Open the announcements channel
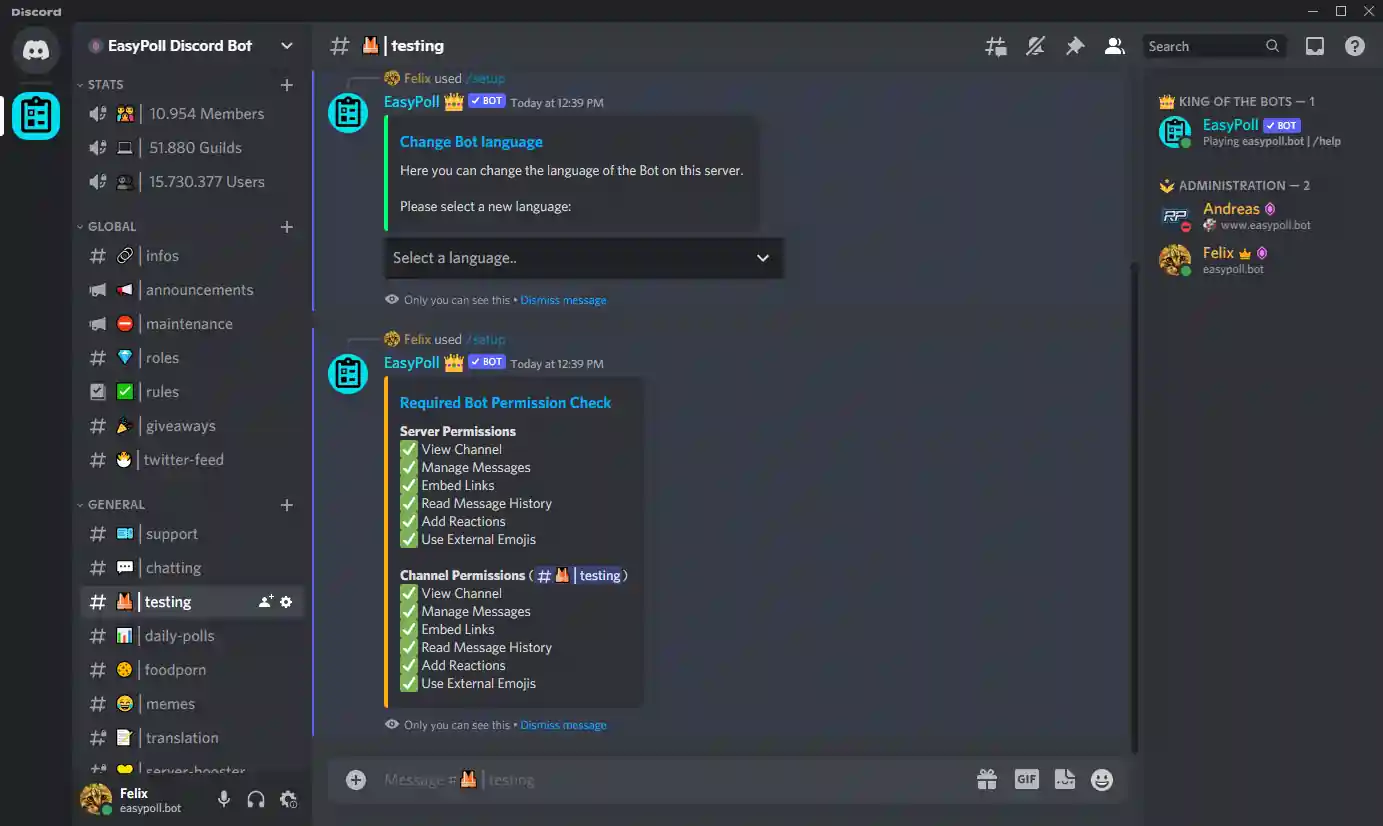Image resolution: width=1383 pixels, height=826 pixels. pos(192,290)
